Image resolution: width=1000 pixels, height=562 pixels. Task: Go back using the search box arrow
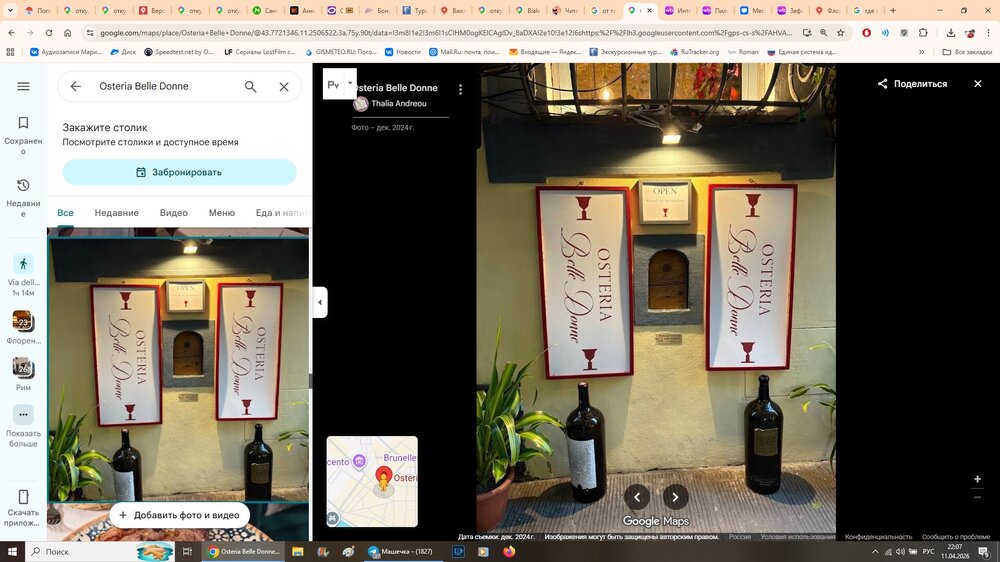[76, 87]
